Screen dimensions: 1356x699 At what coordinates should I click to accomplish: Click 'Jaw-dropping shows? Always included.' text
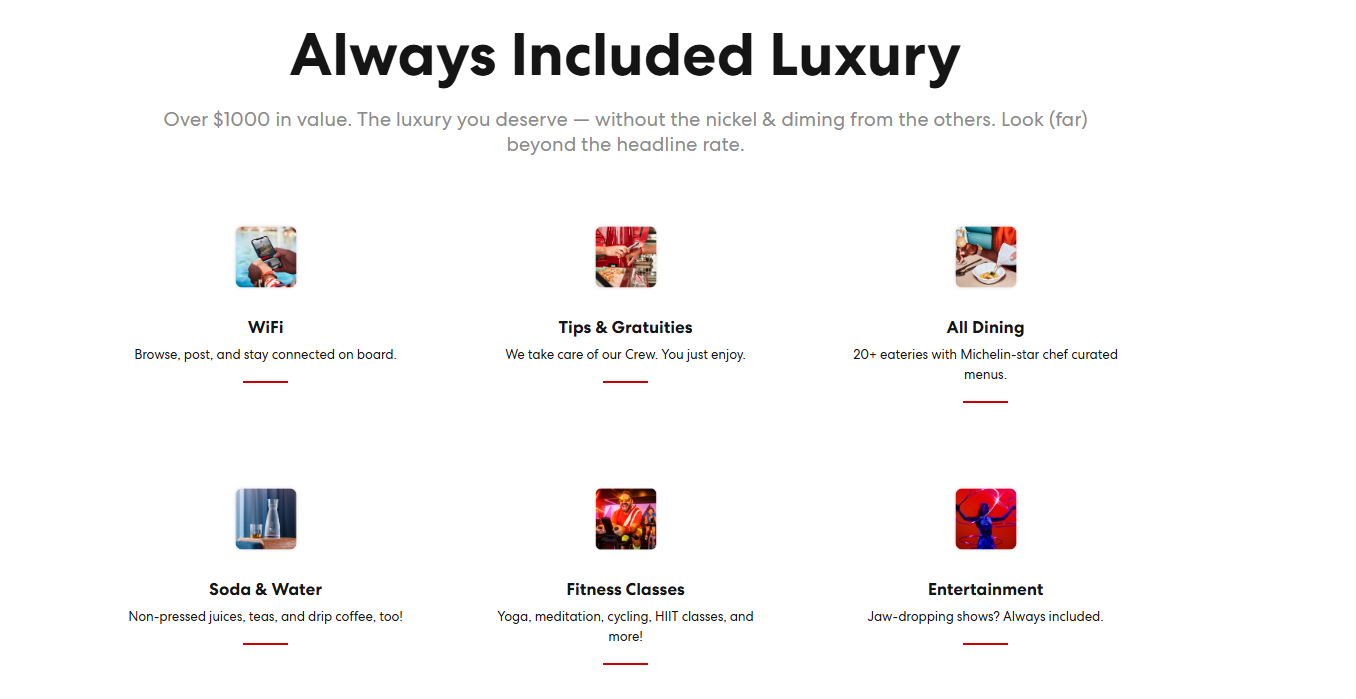click(x=986, y=616)
